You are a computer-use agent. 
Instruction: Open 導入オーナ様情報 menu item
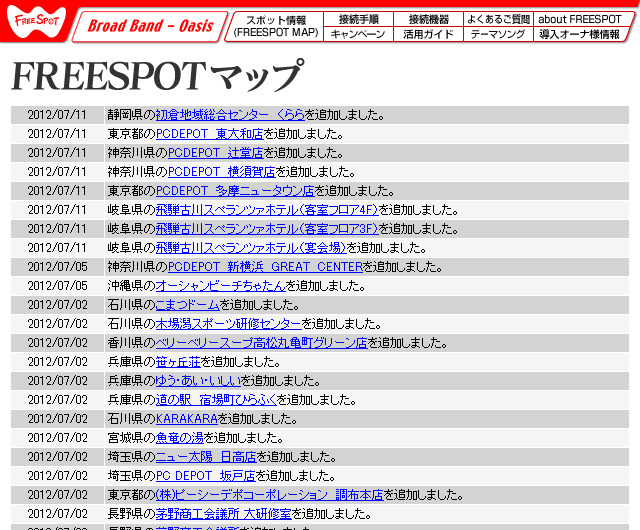click(580, 34)
